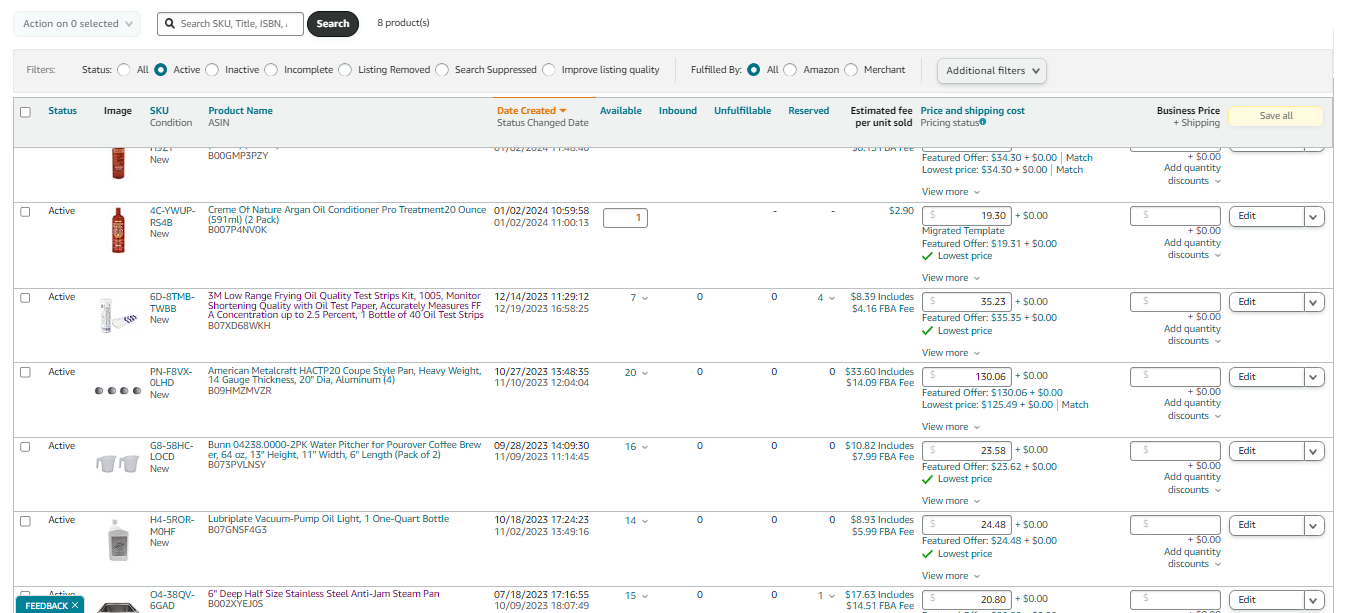The height and width of the screenshot is (613, 1345).
Task: Expand available quantity 7 for 3M strips
Action: point(639,298)
